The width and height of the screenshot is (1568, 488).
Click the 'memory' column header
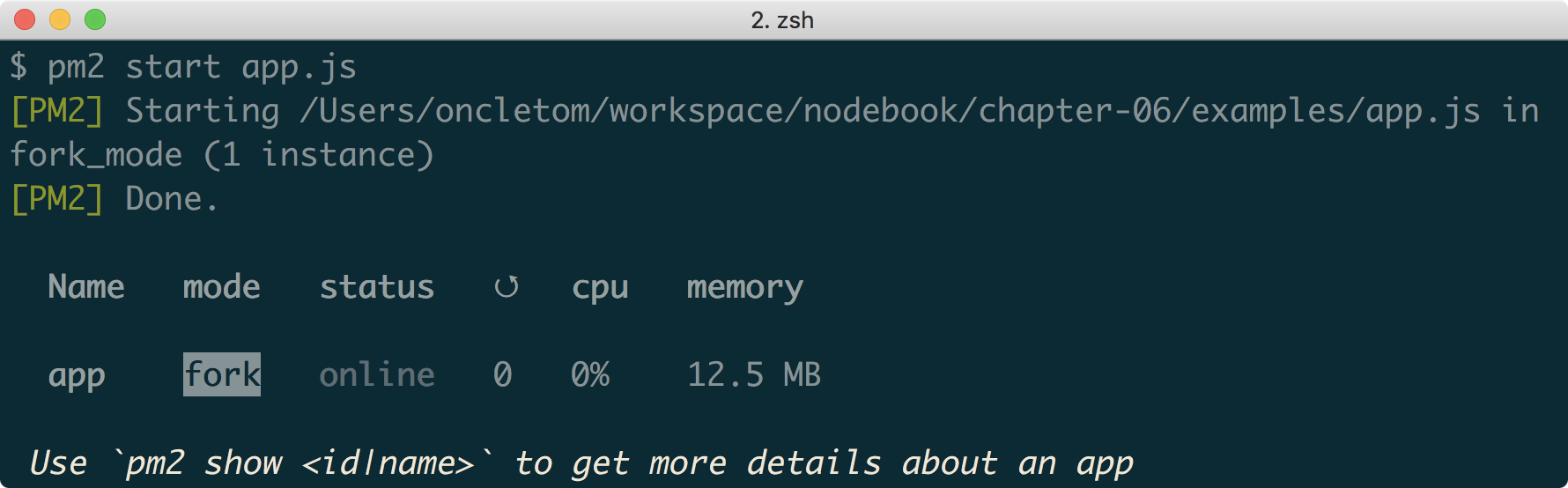coord(744,287)
